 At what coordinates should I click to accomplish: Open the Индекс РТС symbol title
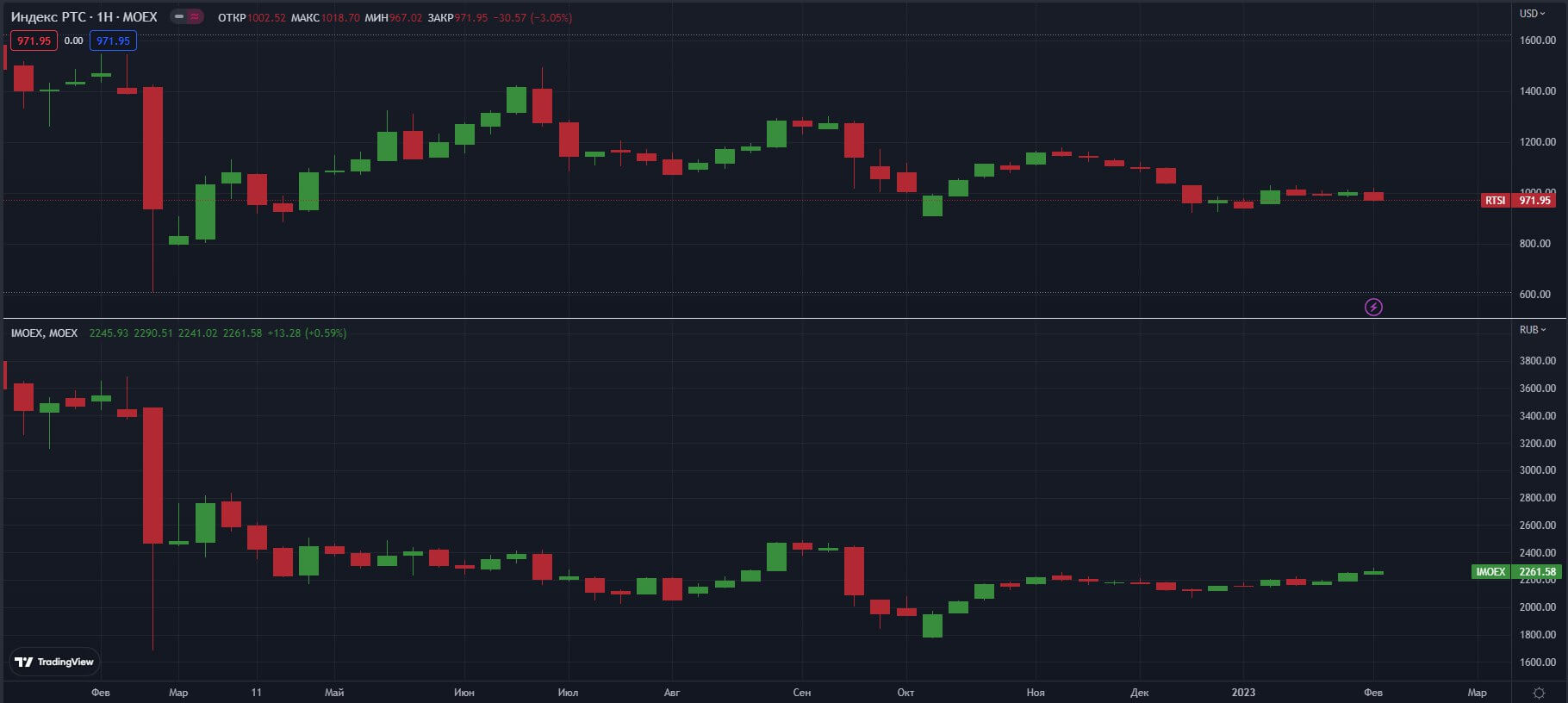[84, 16]
